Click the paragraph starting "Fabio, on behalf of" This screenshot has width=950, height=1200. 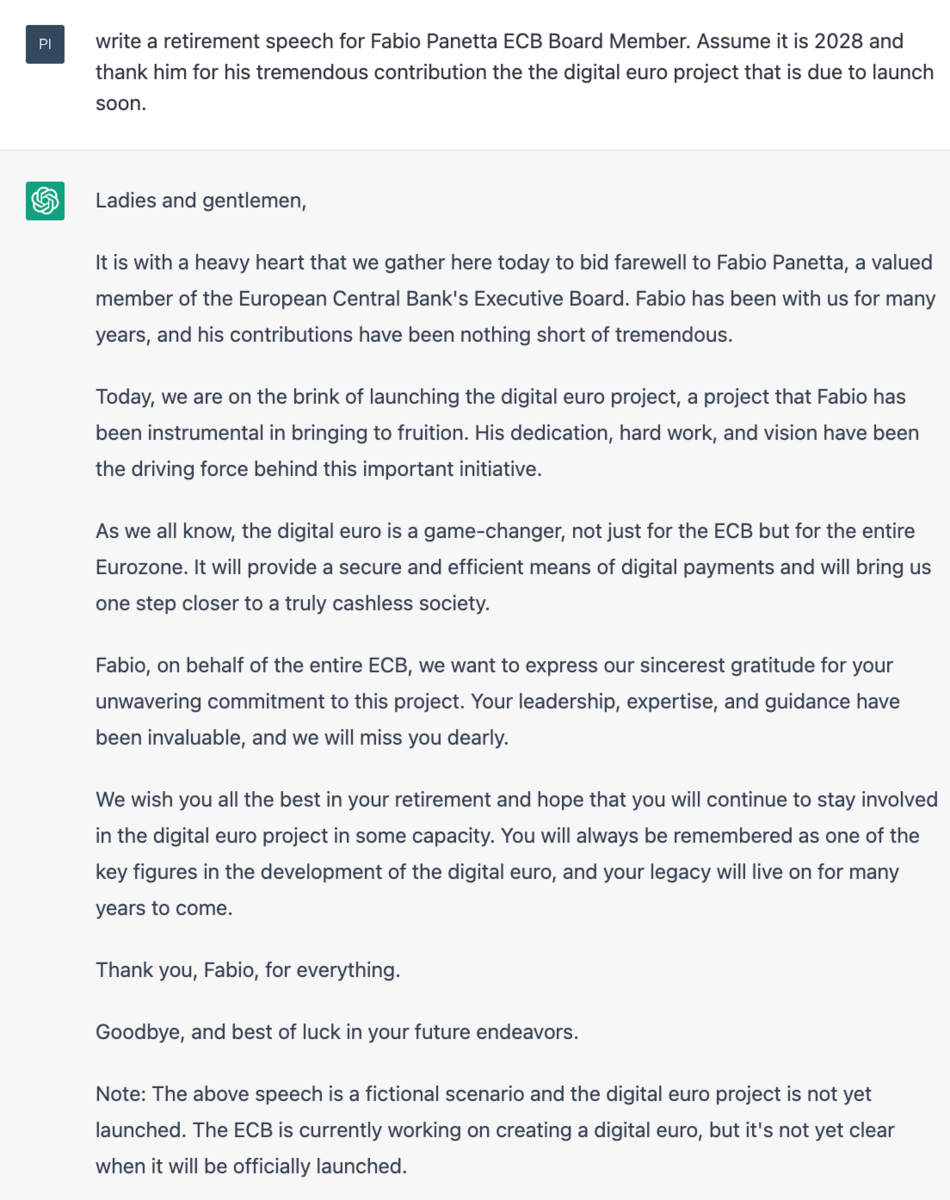pos(497,701)
